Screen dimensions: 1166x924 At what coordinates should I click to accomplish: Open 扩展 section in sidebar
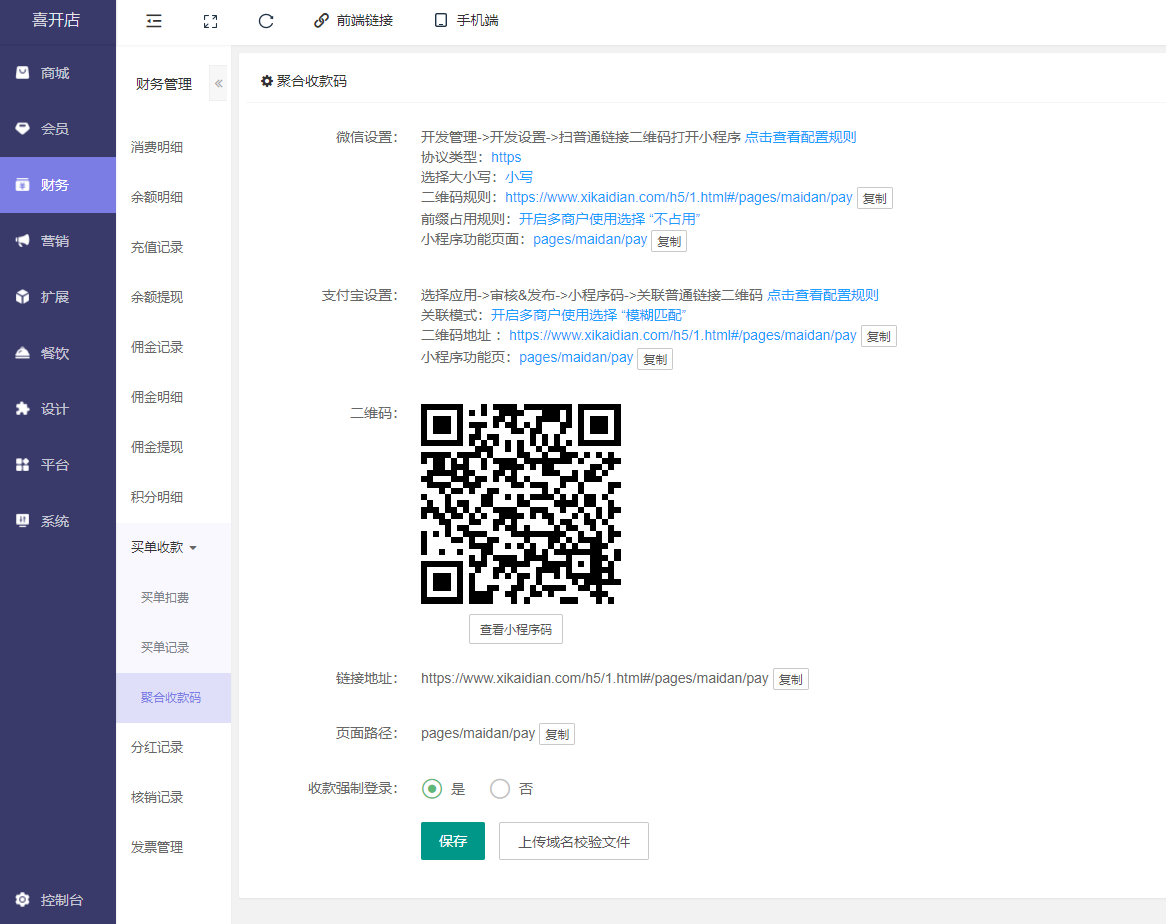tap(58, 297)
